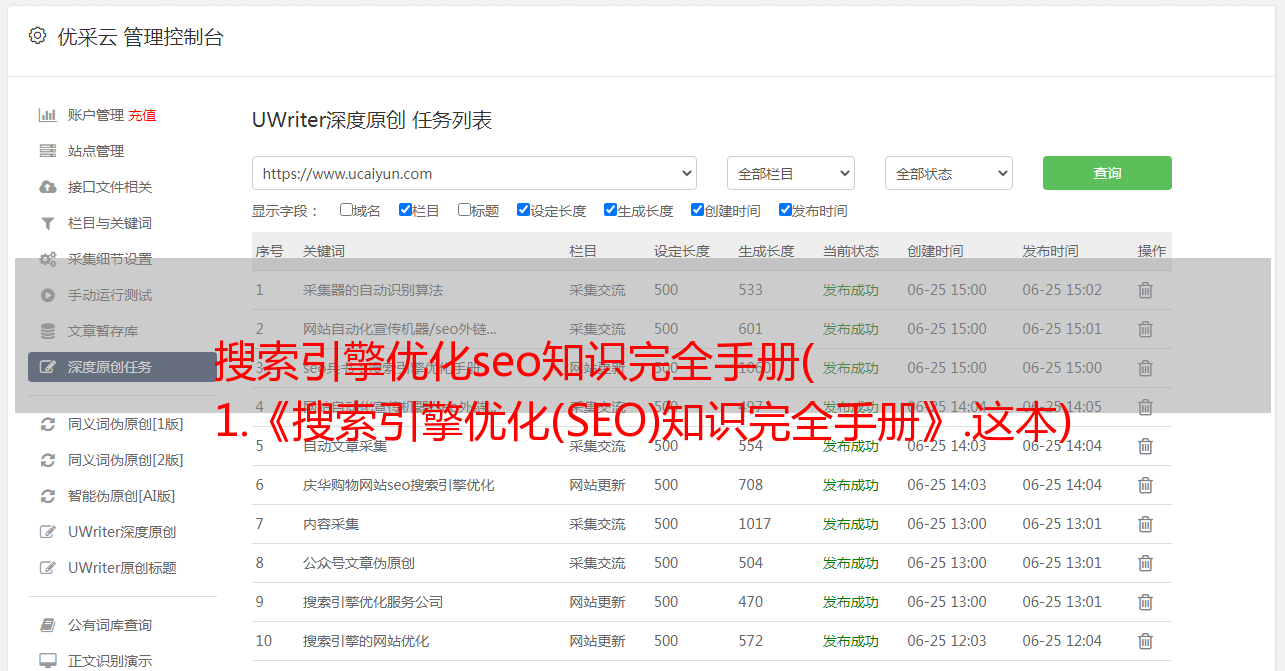Click the UWriter原创标题 edit icon
The image size is (1285, 671).
point(47,568)
